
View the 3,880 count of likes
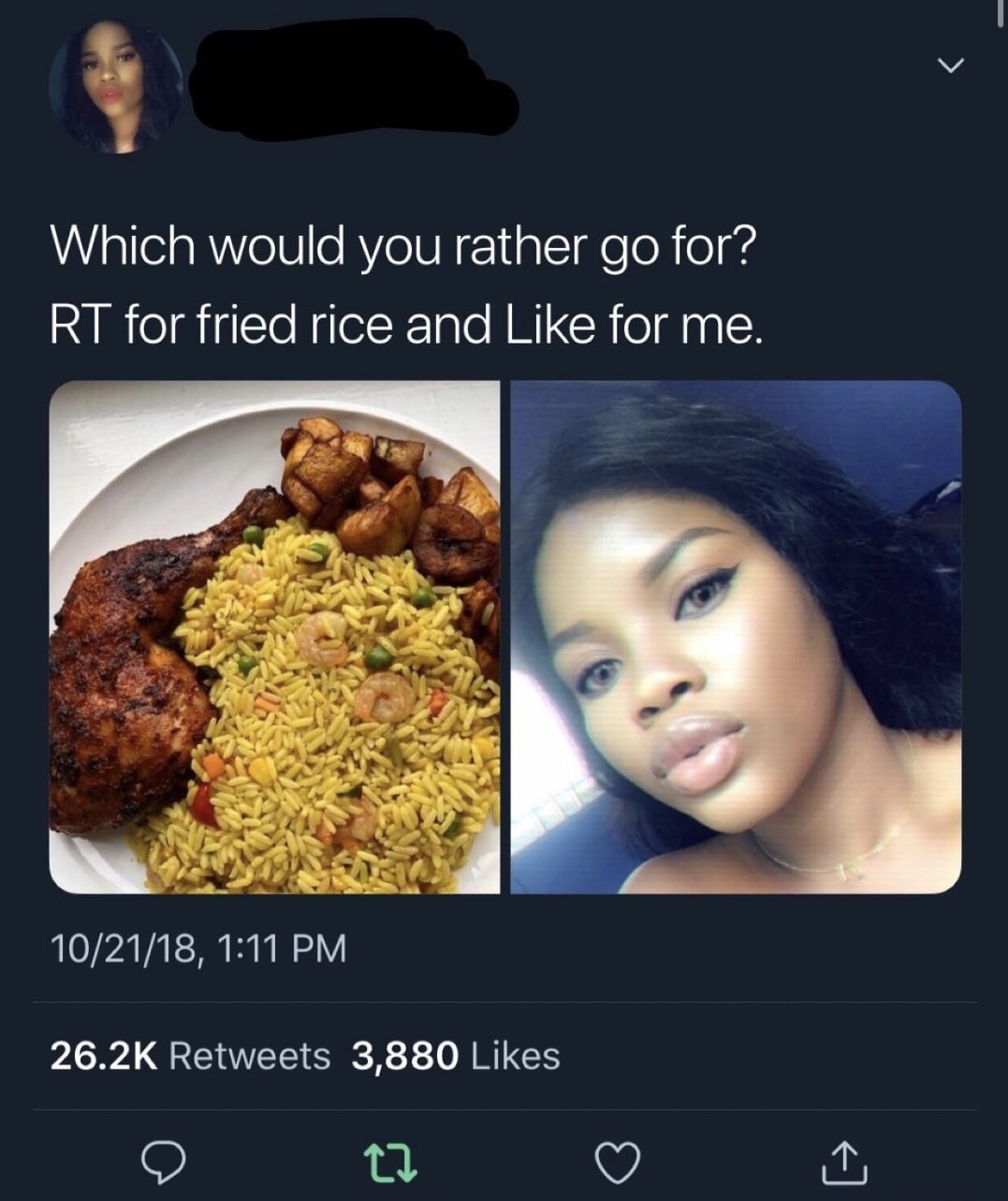point(405,1056)
